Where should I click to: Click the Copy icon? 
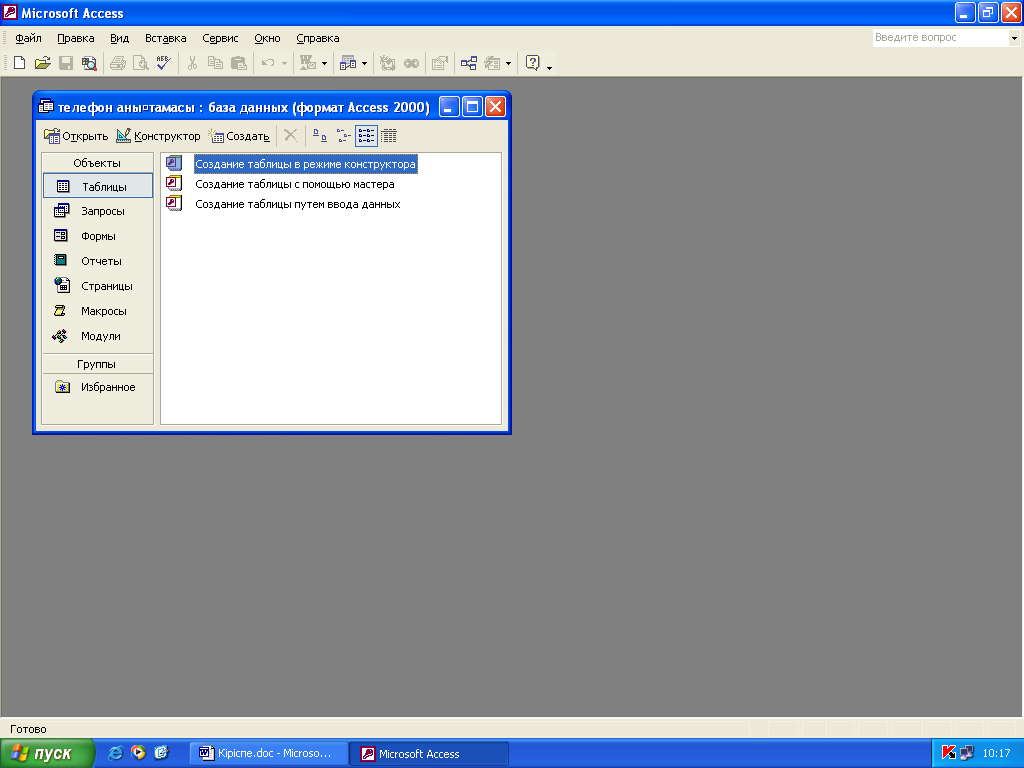215,63
